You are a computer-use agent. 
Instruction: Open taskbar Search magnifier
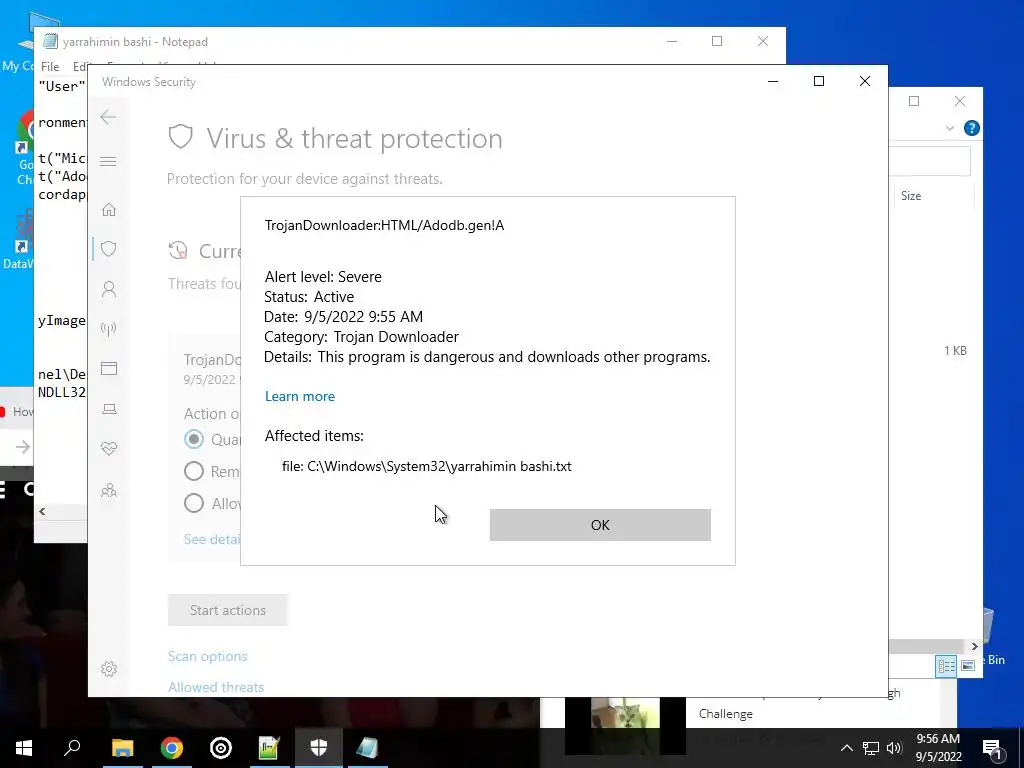click(72, 748)
